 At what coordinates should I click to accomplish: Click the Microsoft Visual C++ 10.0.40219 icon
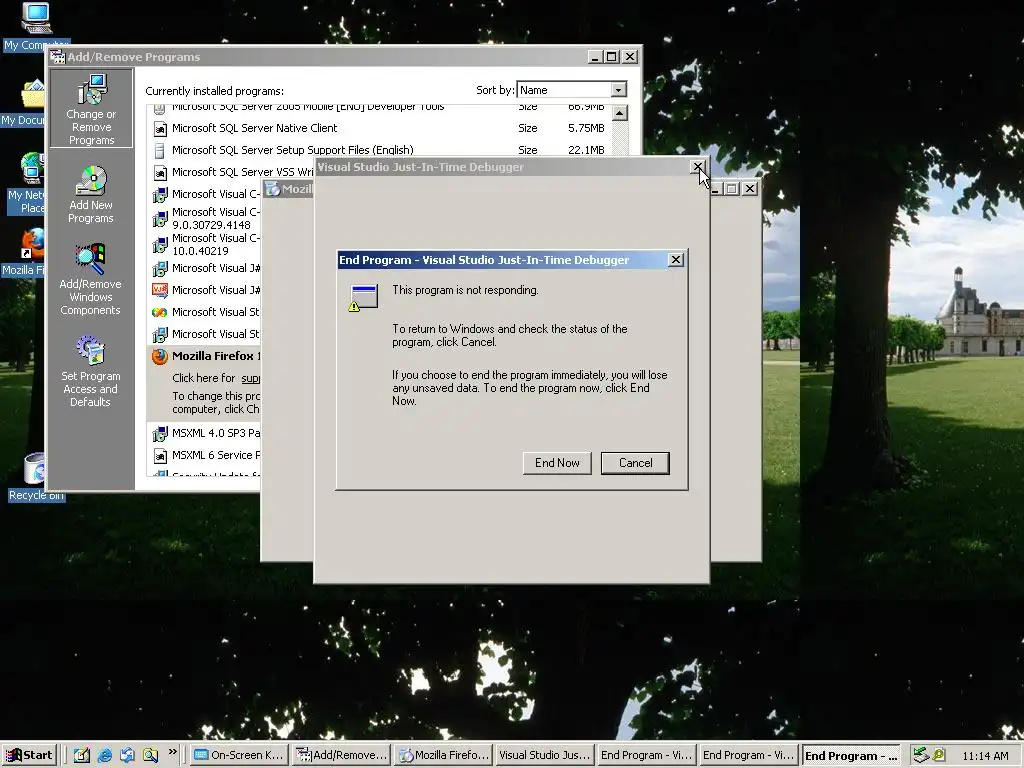(x=160, y=245)
